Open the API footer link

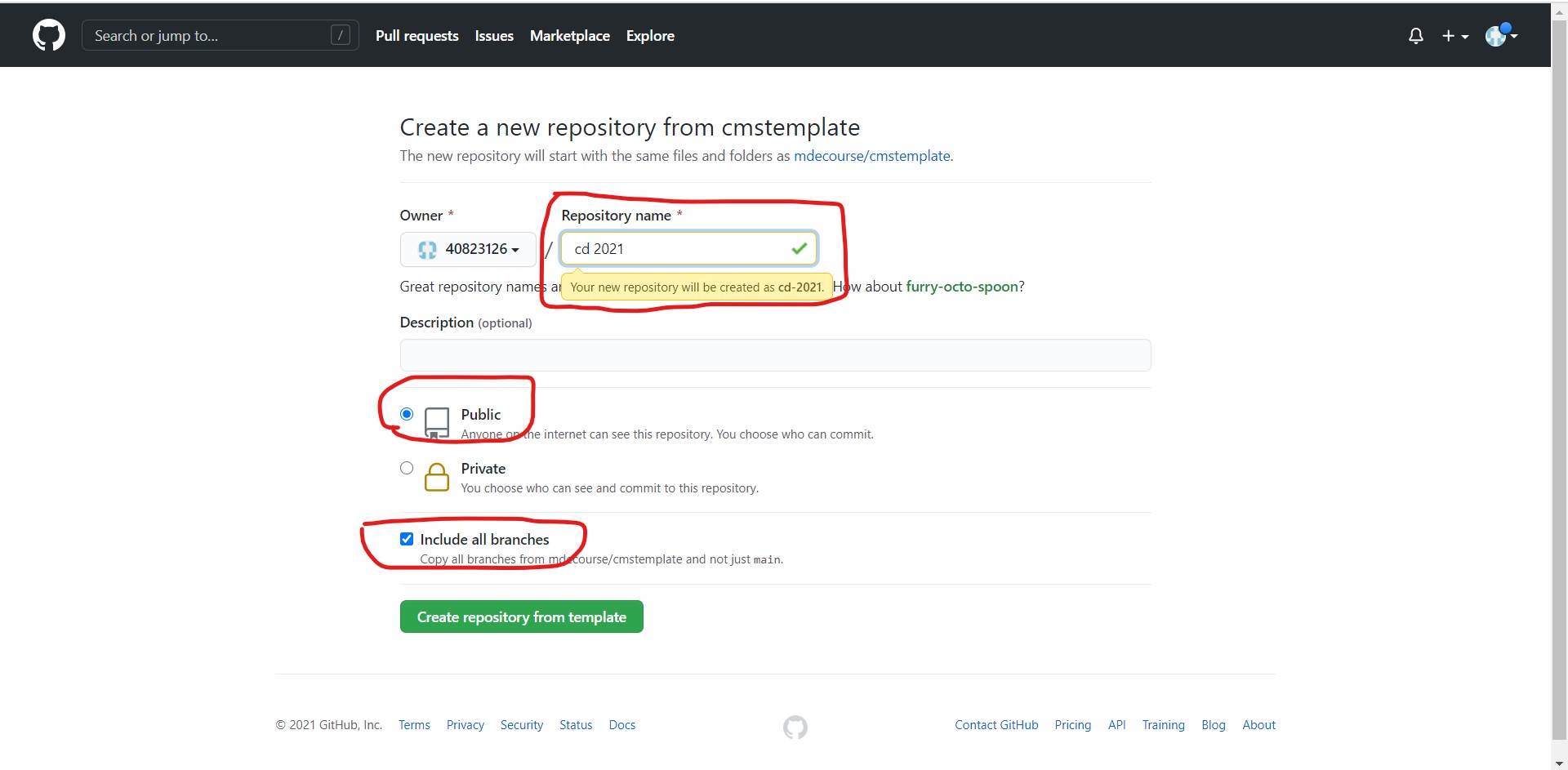[x=1116, y=725]
